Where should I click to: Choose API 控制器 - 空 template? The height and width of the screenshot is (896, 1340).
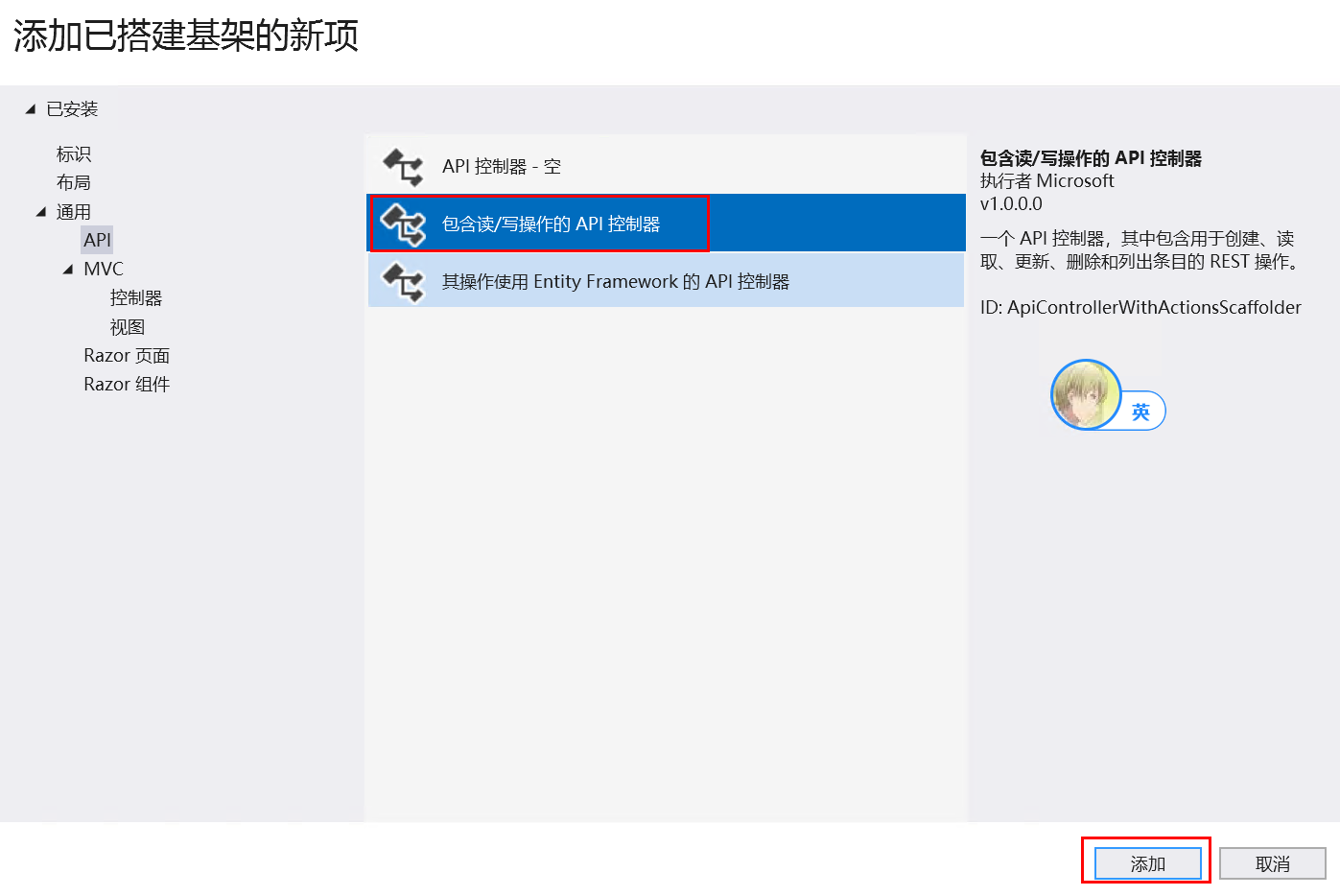pos(666,167)
